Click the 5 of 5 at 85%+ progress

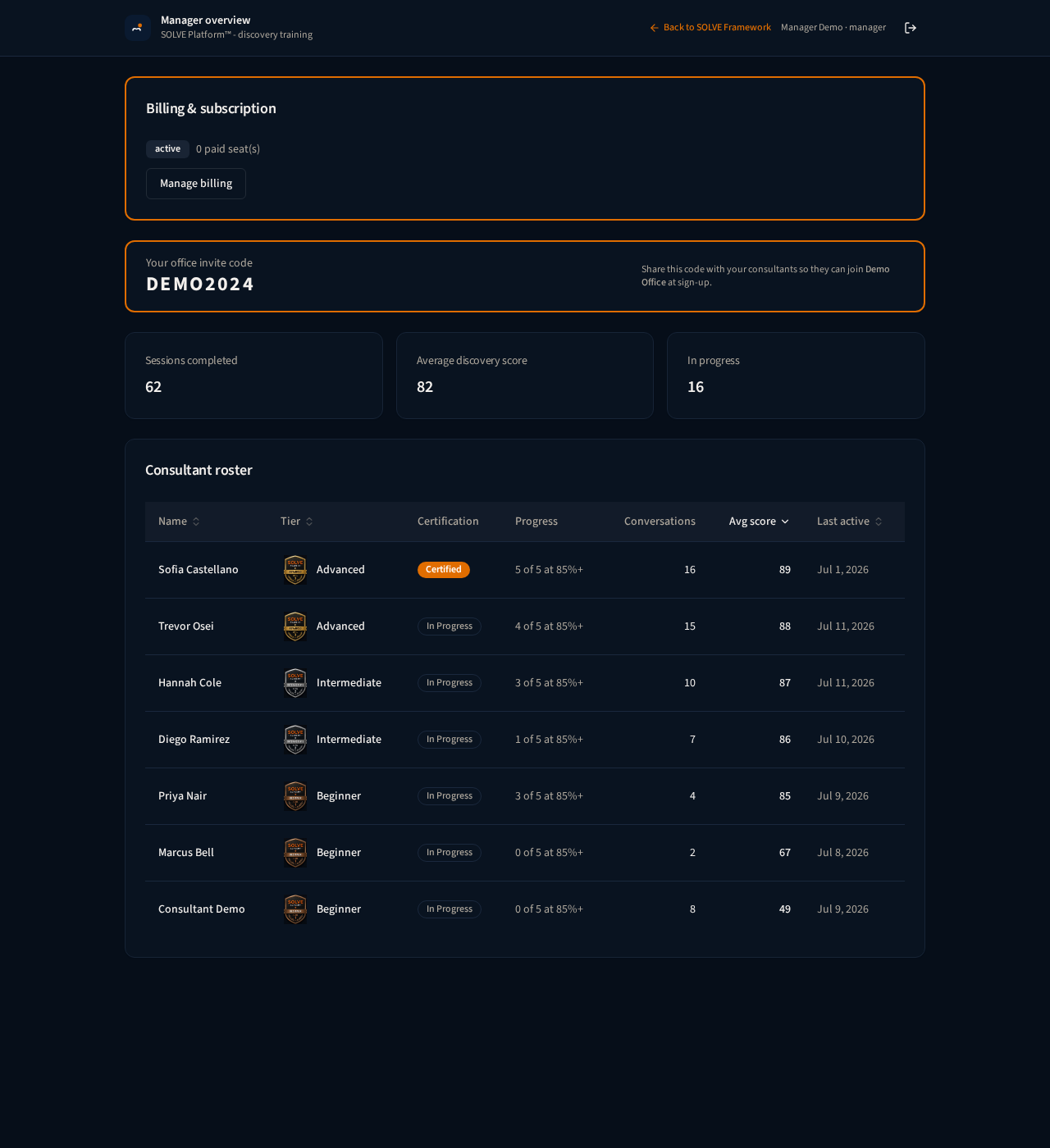coord(549,570)
